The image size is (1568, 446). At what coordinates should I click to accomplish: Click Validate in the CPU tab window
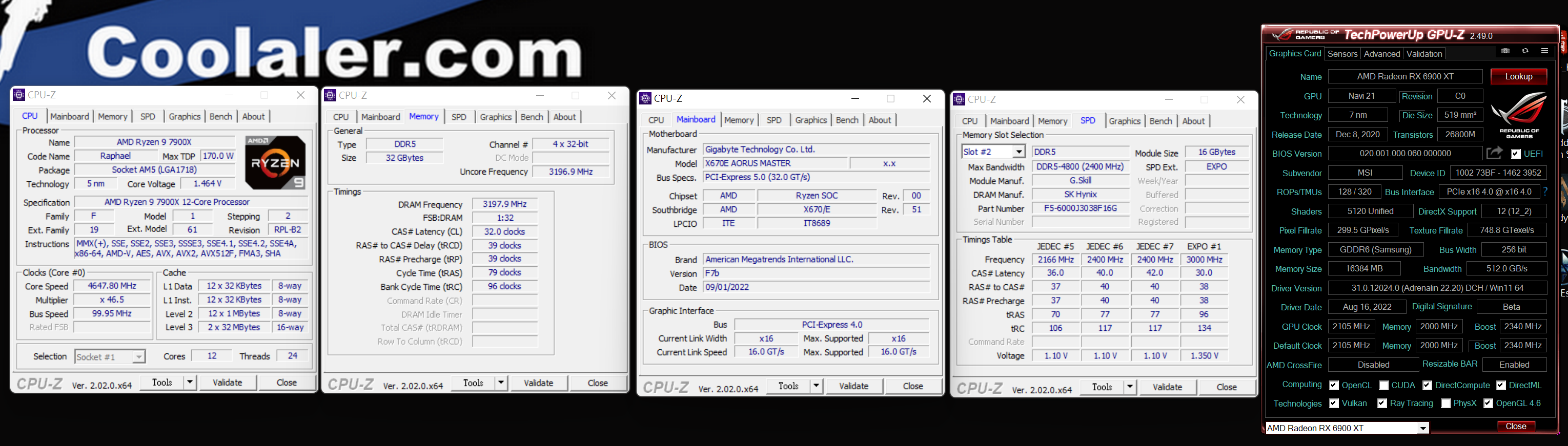point(227,382)
